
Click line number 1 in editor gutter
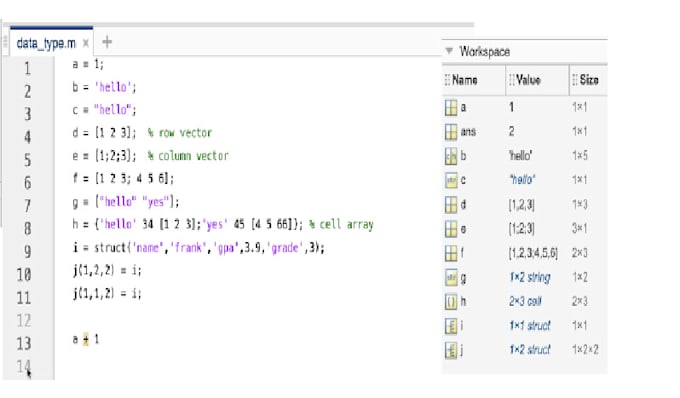click(27, 68)
